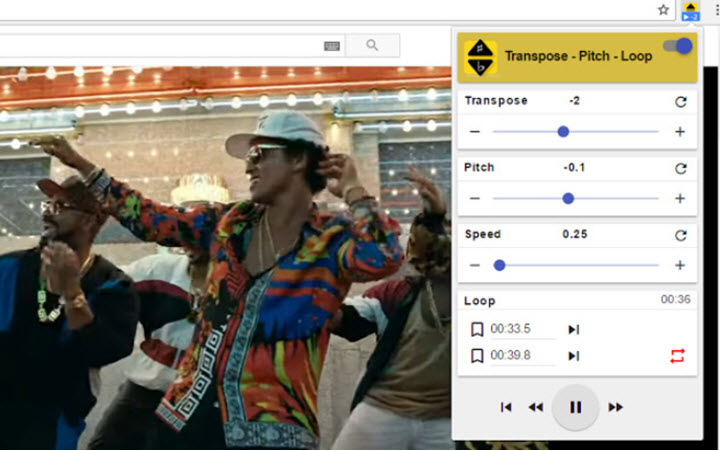
Task: Increase speed with the plus button
Action: [680, 266]
